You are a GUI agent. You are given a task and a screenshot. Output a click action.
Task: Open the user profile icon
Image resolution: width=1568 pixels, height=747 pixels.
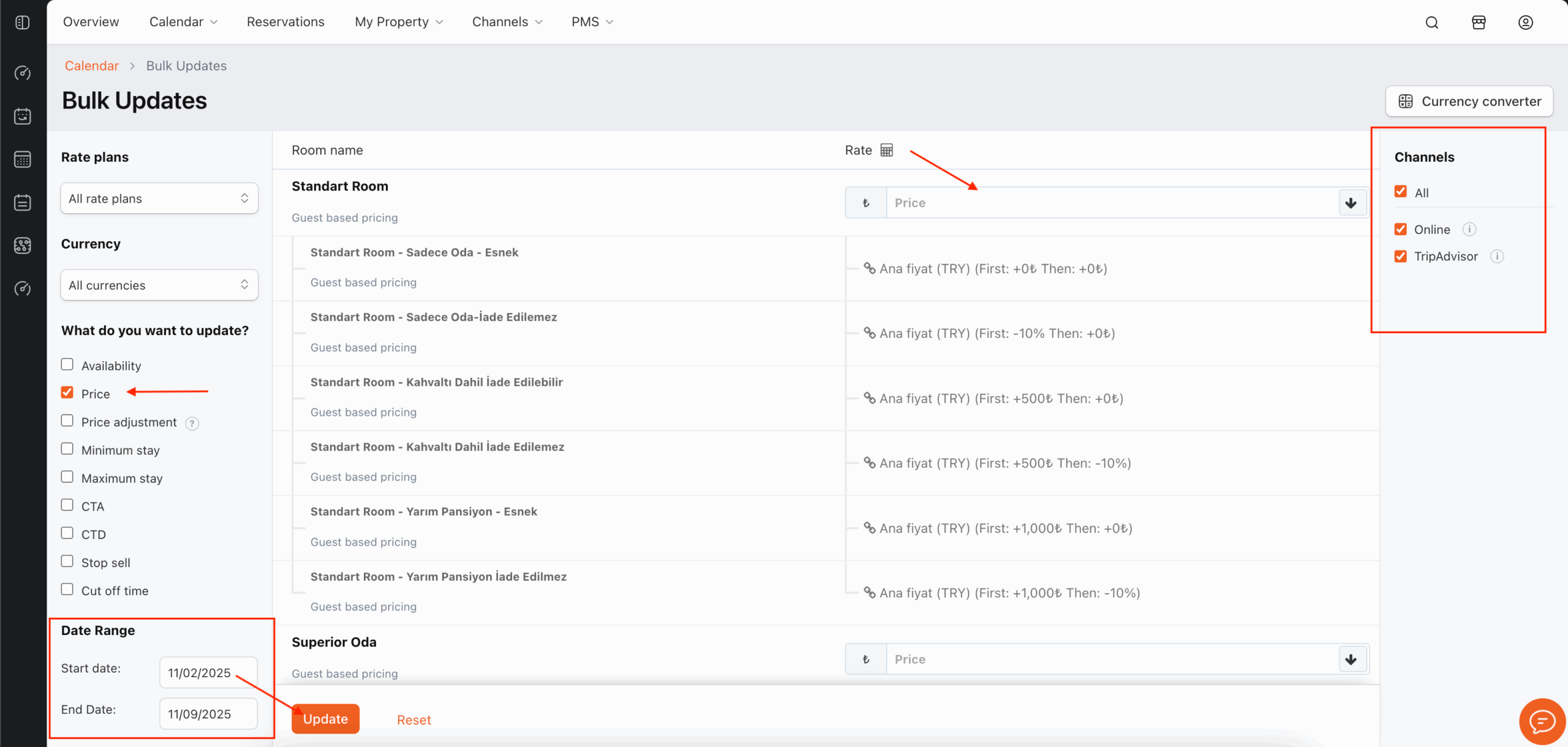click(1525, 23)
